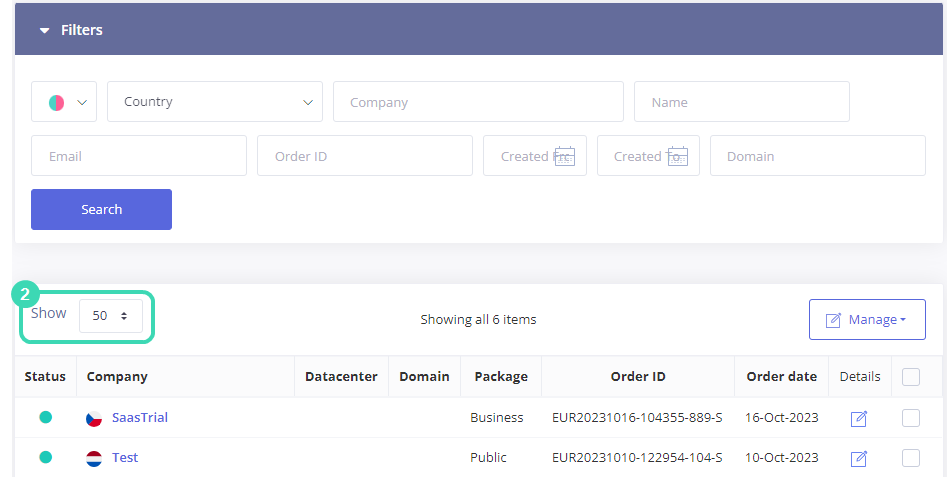Sort by Order date column header

tap(781, 377)
